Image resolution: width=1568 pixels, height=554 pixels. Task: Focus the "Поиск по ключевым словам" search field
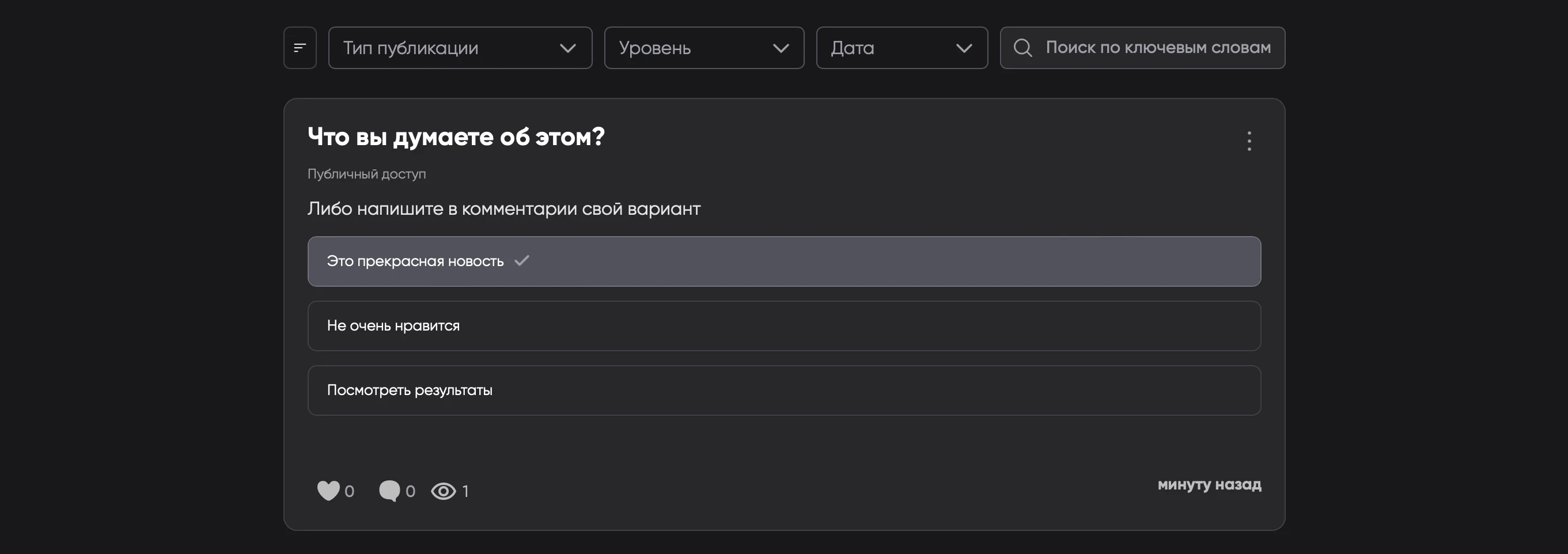click(x=1157, y=47)
